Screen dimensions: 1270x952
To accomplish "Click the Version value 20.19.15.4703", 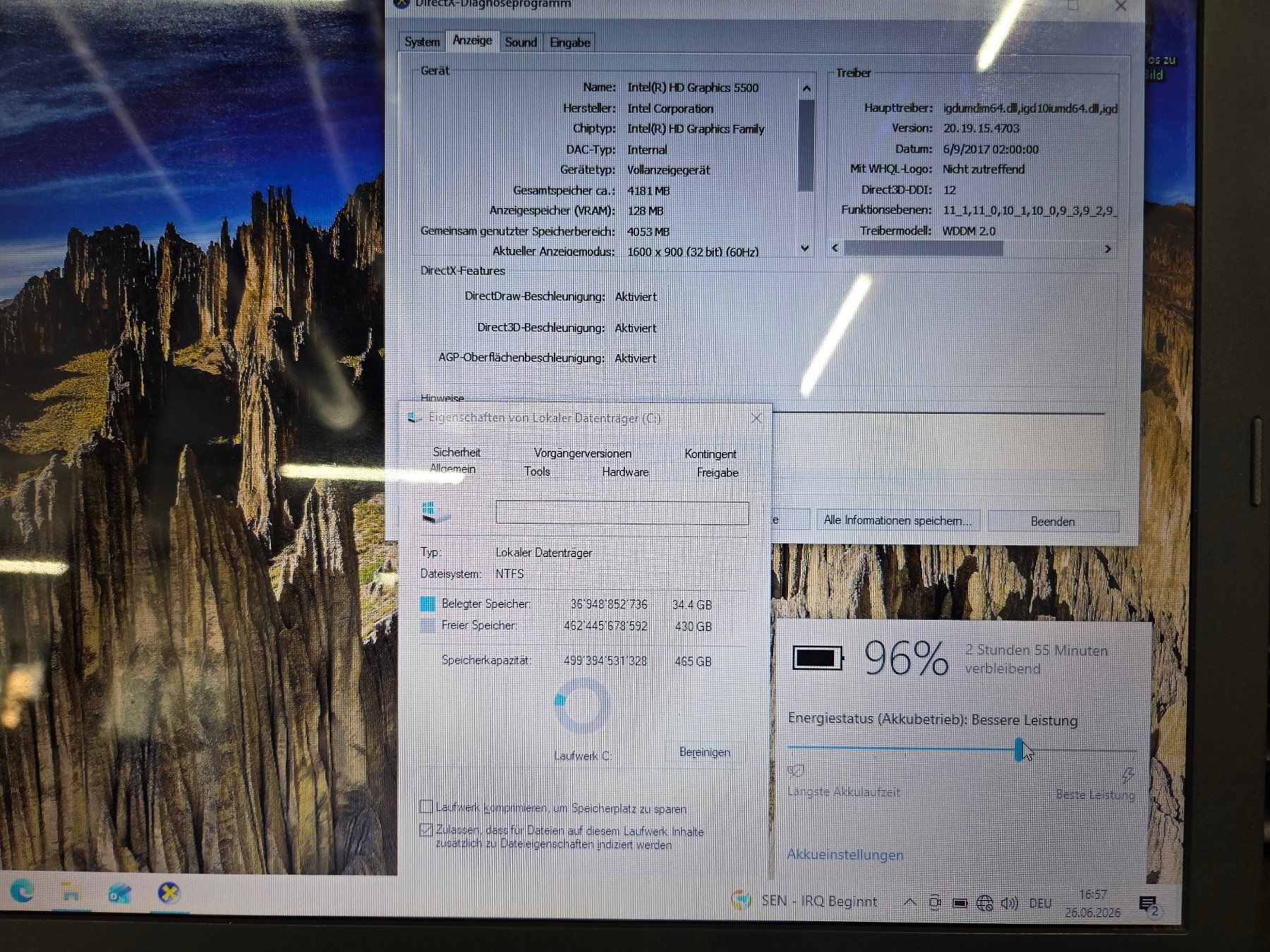I will [981, 128].
